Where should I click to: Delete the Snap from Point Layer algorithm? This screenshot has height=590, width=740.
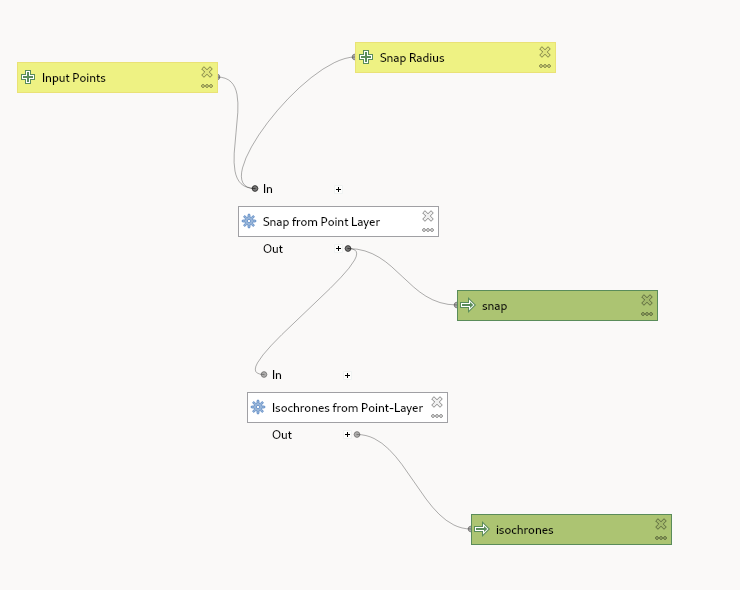428,216
